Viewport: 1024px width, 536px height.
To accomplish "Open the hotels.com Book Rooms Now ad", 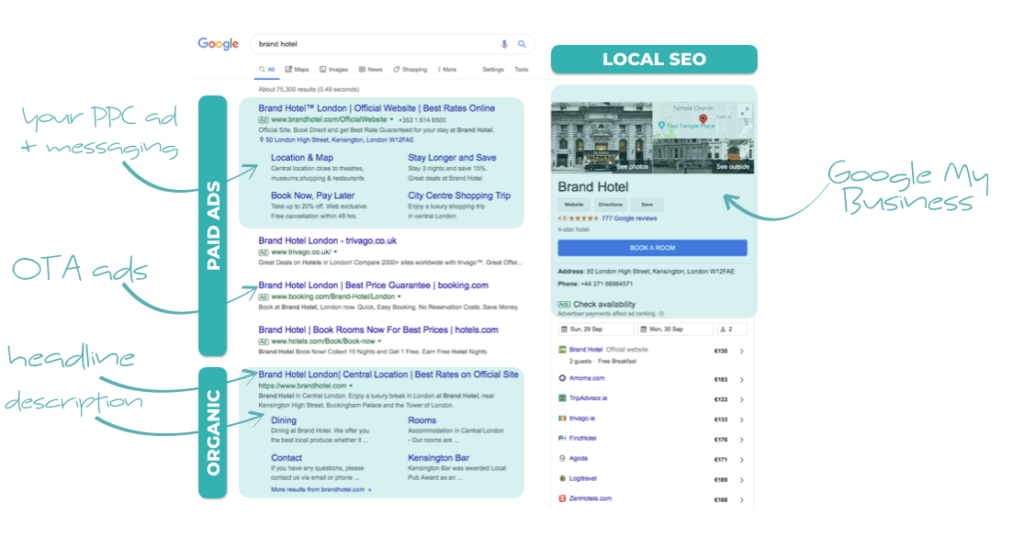I will pos(378,330).
